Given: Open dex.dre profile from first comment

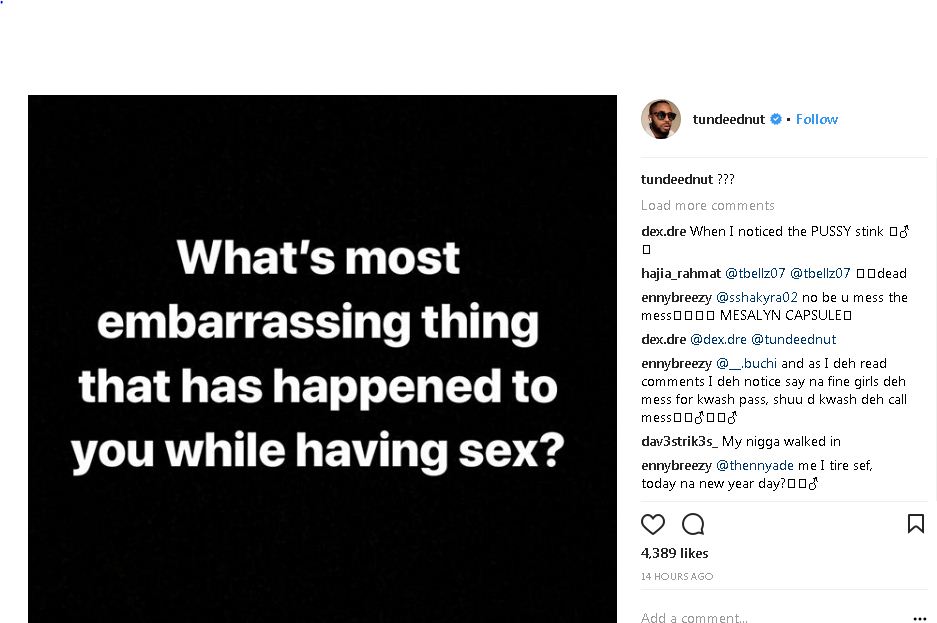Looking at the screenshot, I should point(663,231).
